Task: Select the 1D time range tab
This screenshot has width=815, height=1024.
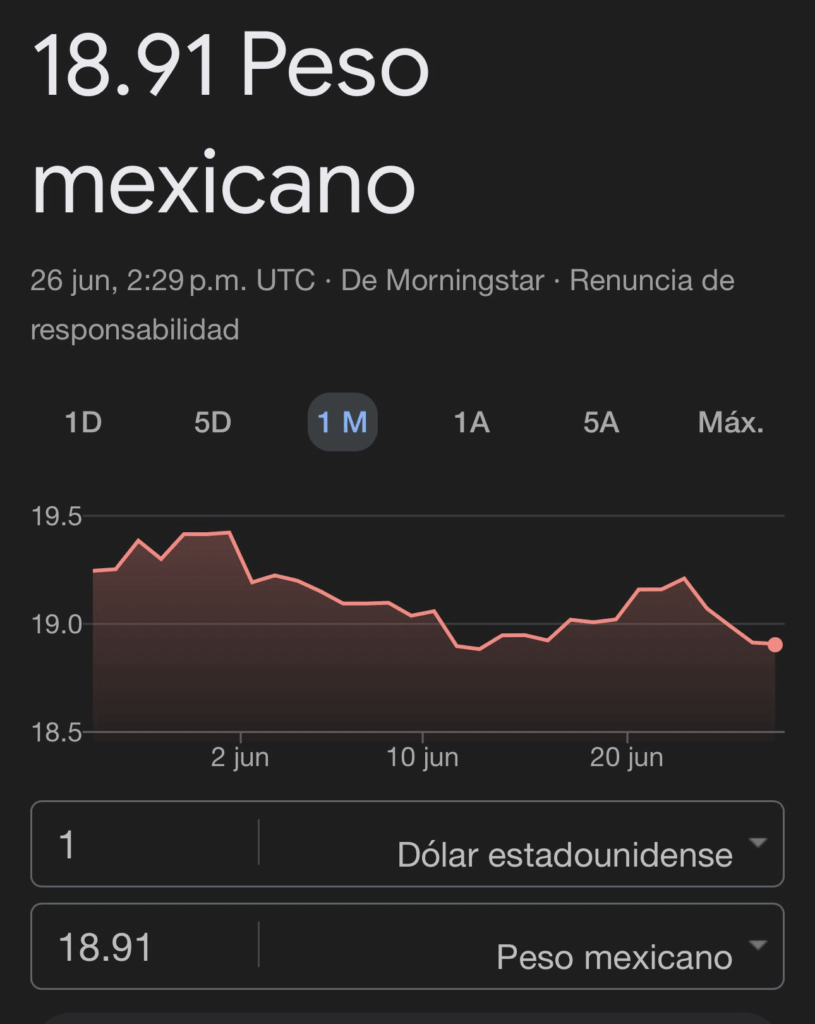Action: click(x=83, y=423)
